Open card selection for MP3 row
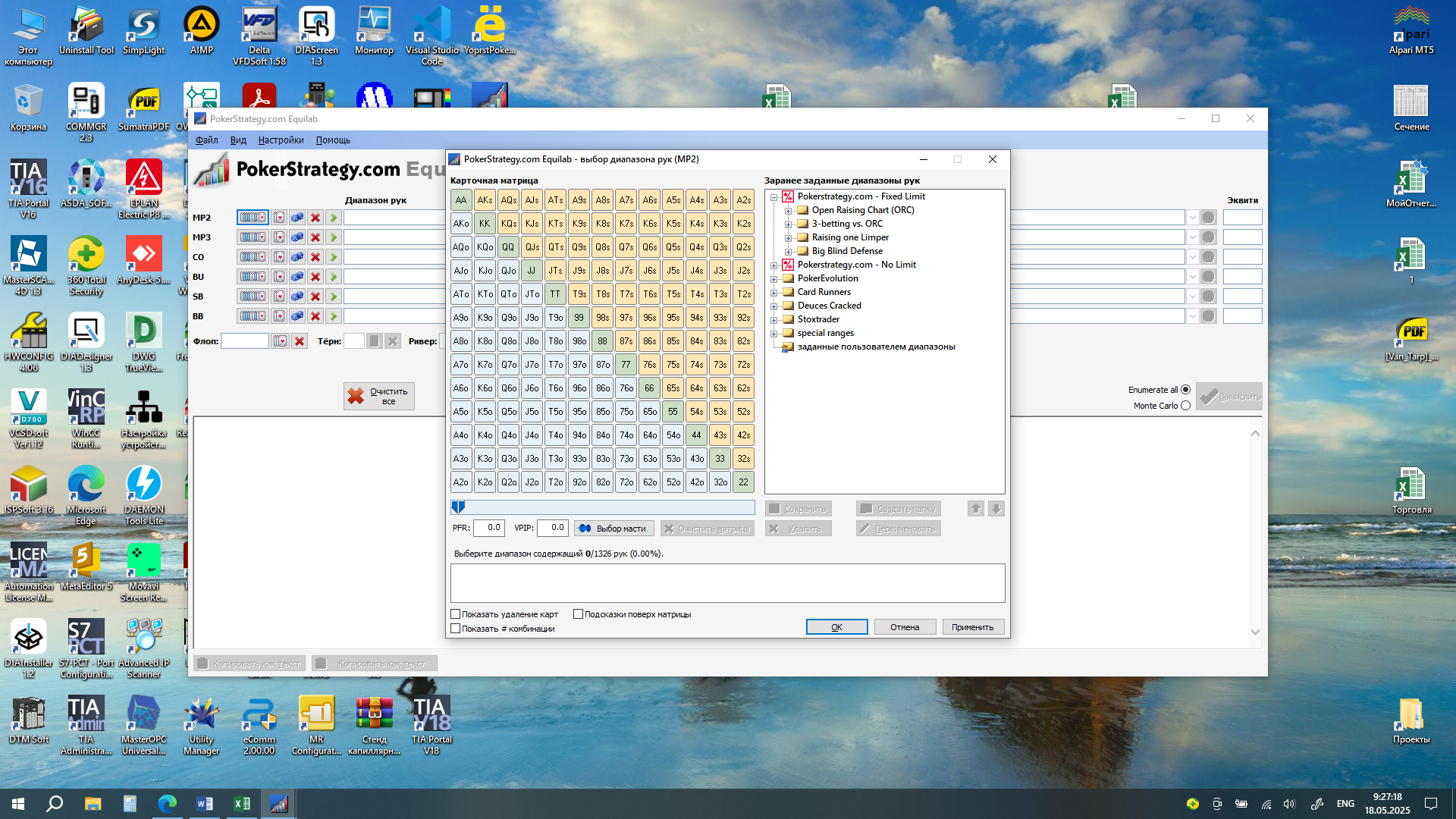This screenshot has width=1456, height=819. click(279, 237)
